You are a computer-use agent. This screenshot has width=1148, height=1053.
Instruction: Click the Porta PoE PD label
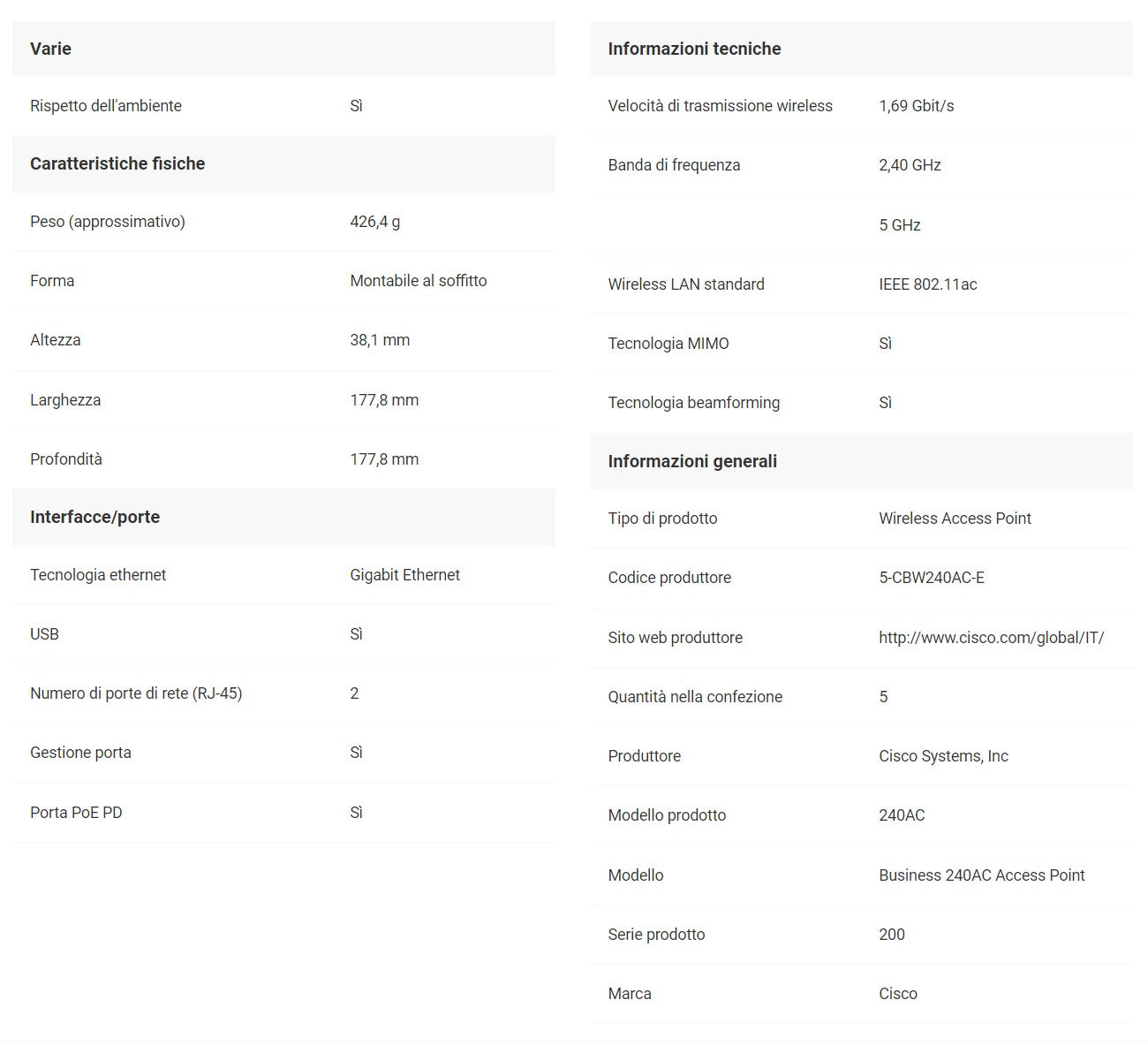[x=76, y=813]
